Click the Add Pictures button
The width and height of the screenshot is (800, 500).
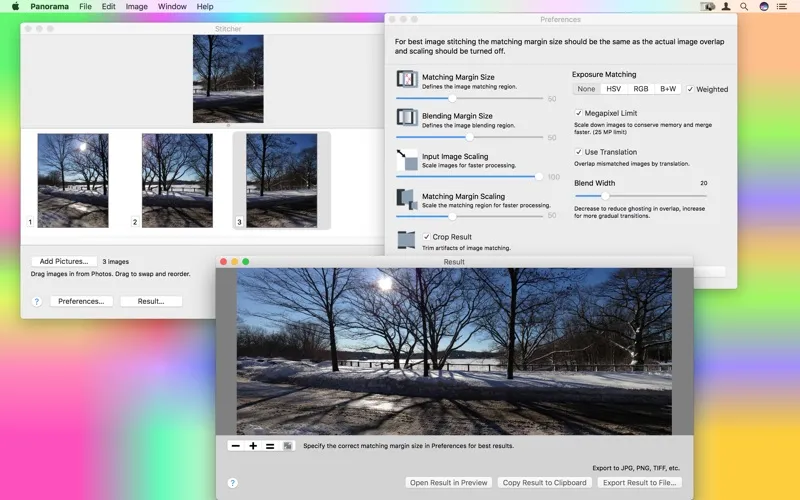click(63, 261)
